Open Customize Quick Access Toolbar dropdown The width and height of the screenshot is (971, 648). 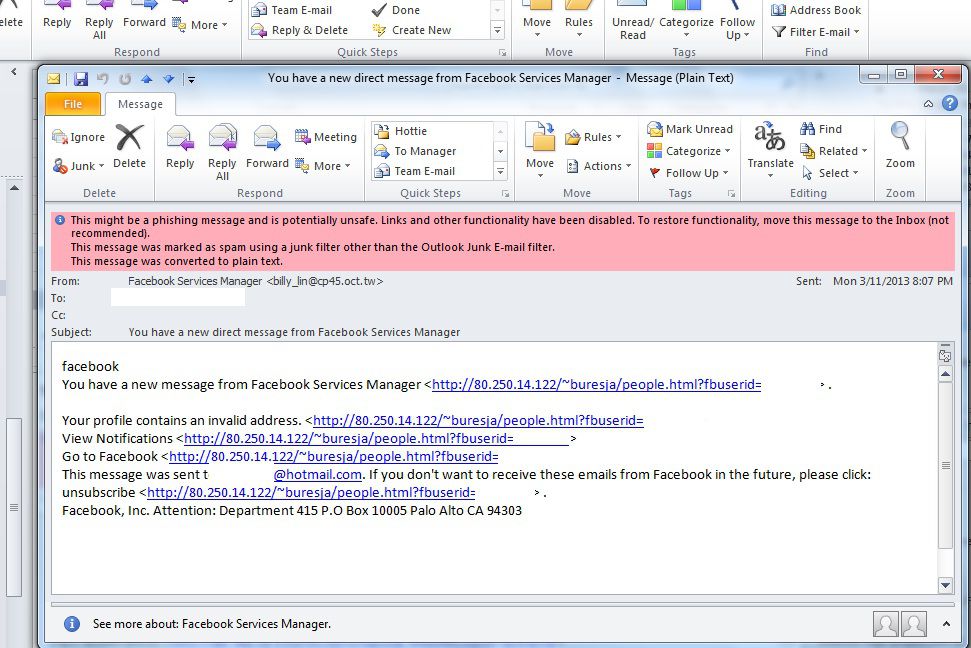pyautogui.click(x=191, y=79)
